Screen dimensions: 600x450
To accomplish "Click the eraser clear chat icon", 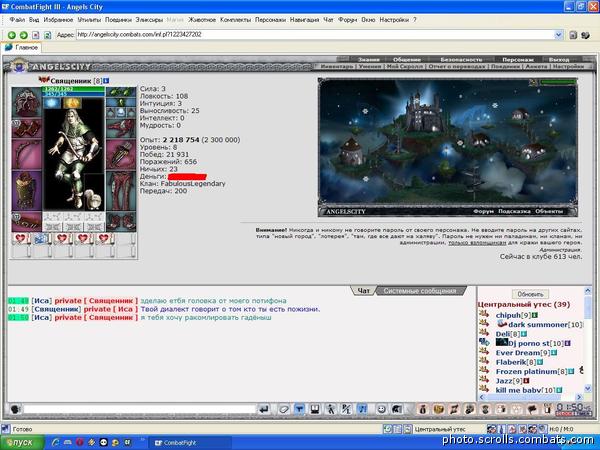I will click(284, 409).
